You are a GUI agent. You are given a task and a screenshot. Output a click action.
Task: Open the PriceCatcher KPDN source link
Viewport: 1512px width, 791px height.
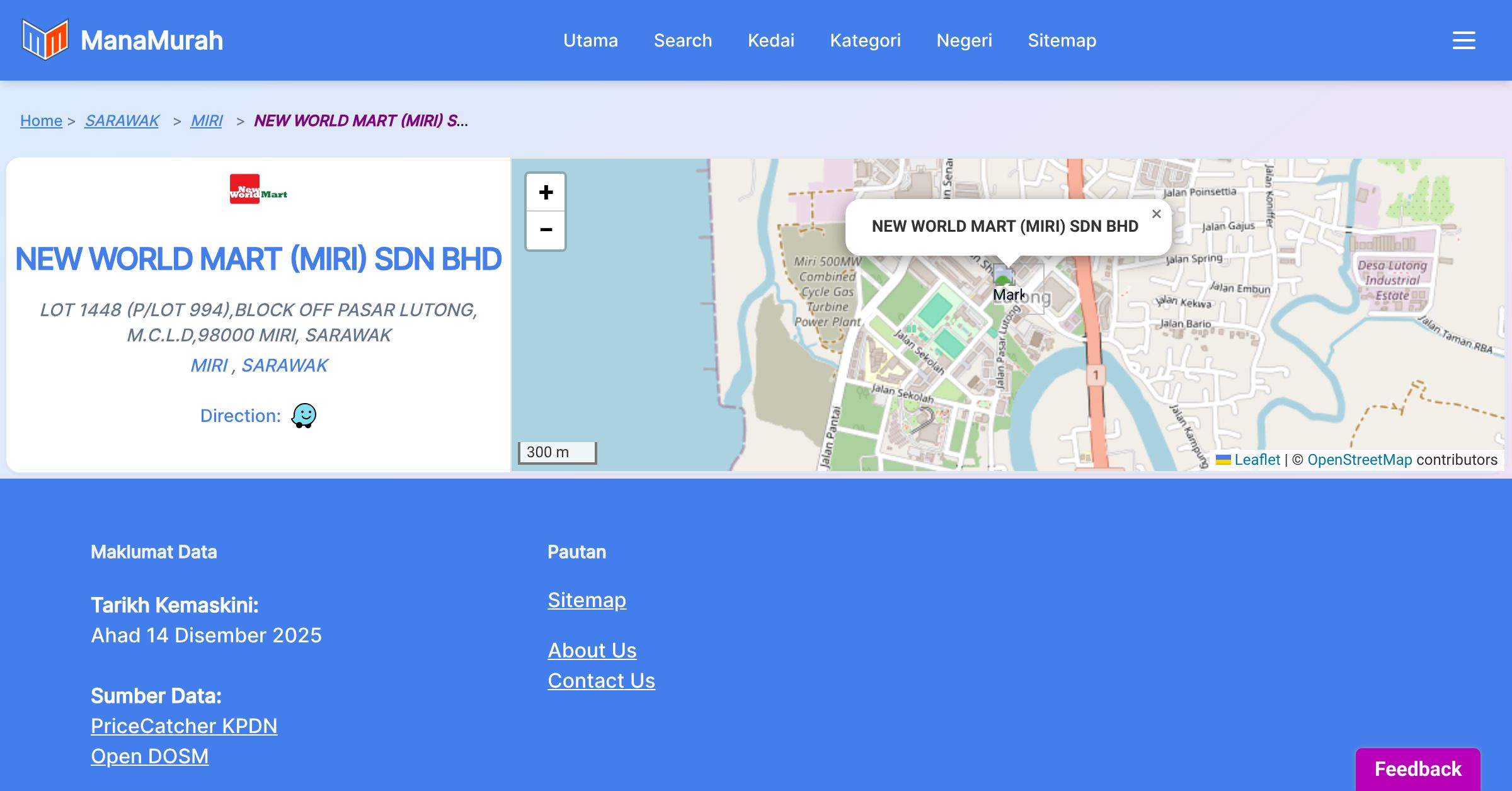pyautogui.click(x=184, y=726)
